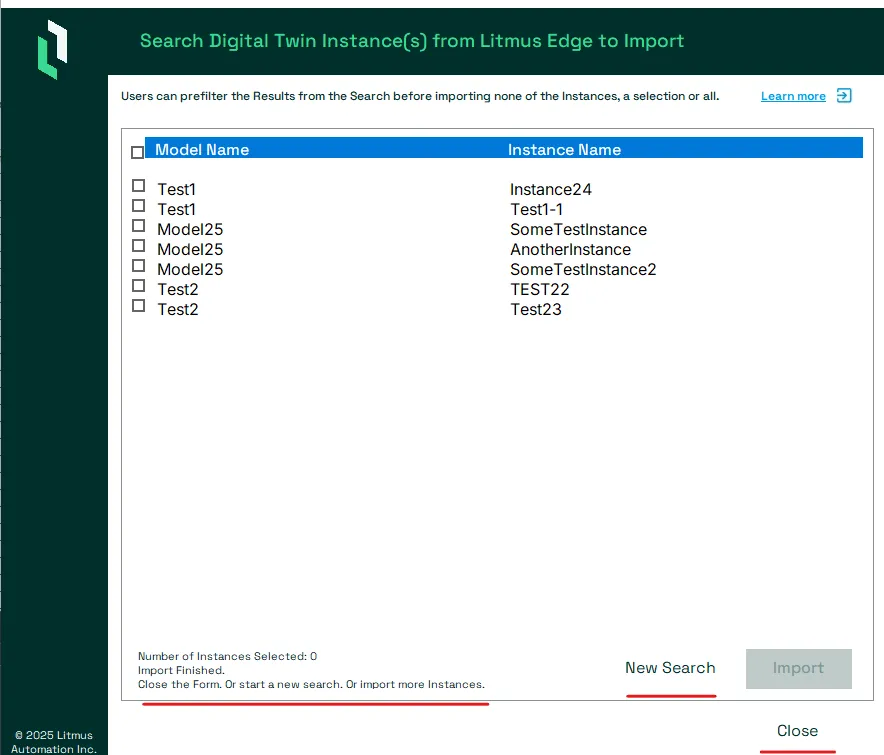Tick the AnotherInstance row checkbox

138,246
